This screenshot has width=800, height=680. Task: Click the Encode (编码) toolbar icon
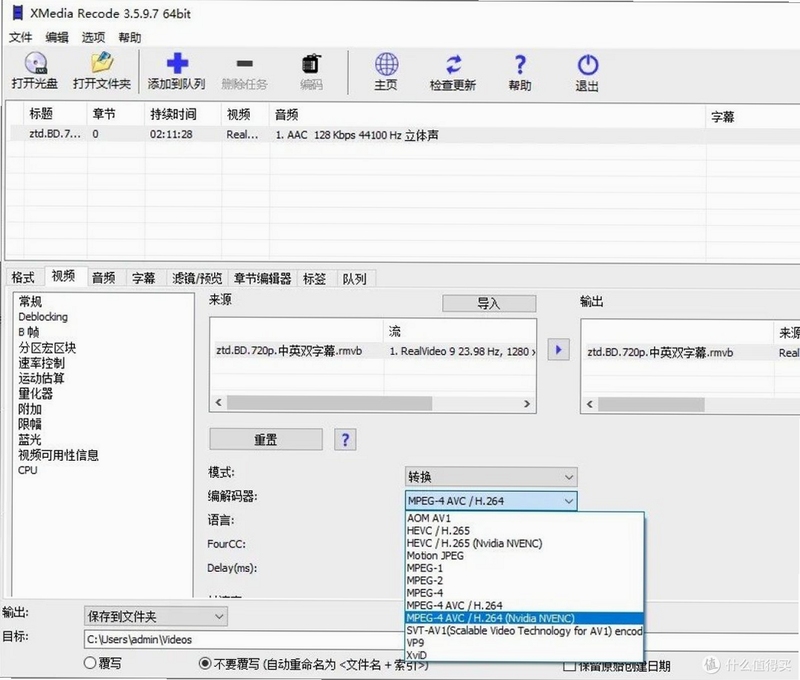pyautogui.click(x=311, y=64)
